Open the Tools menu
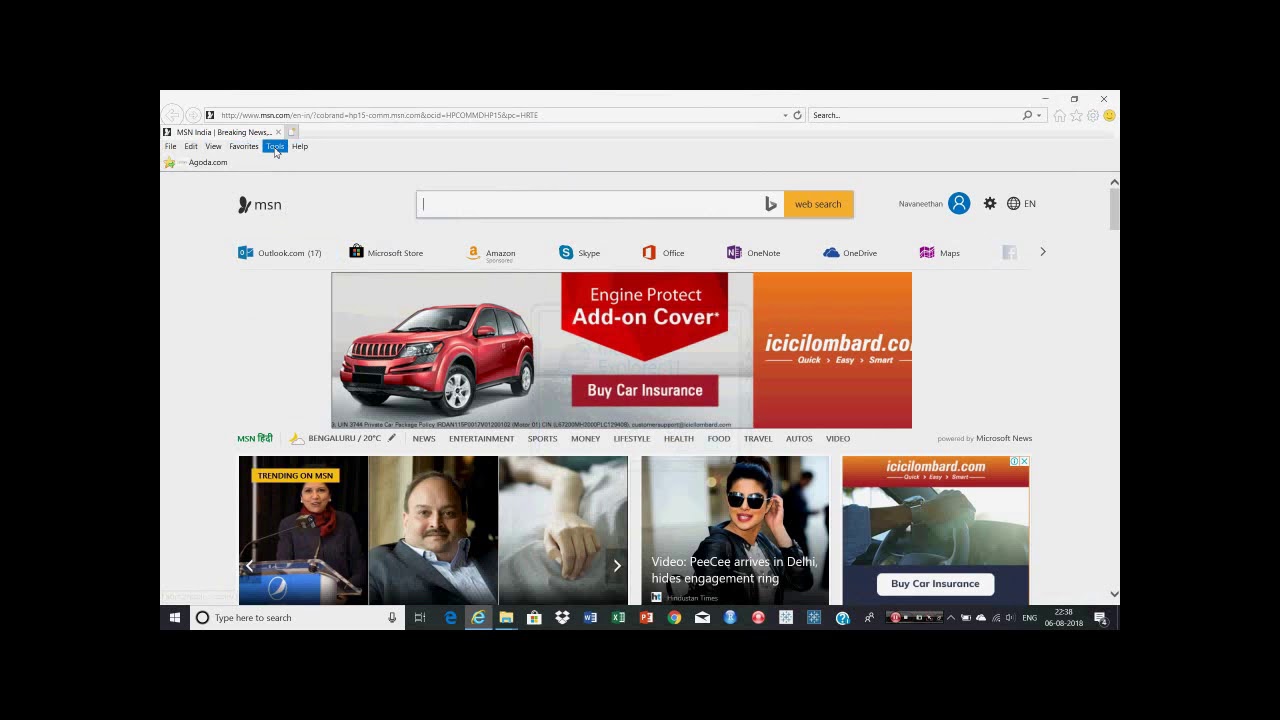The image size is (1280, 720). click(275, 146)
